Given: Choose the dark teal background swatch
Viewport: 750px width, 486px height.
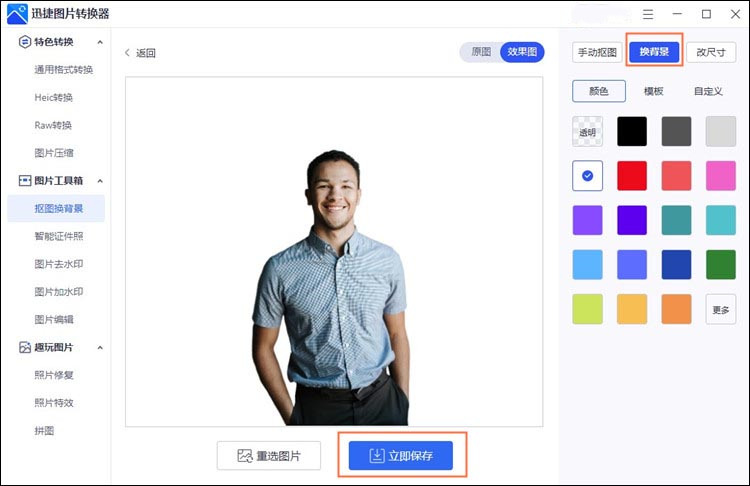Looking at the screenshot, I should [x=676, y=220].
